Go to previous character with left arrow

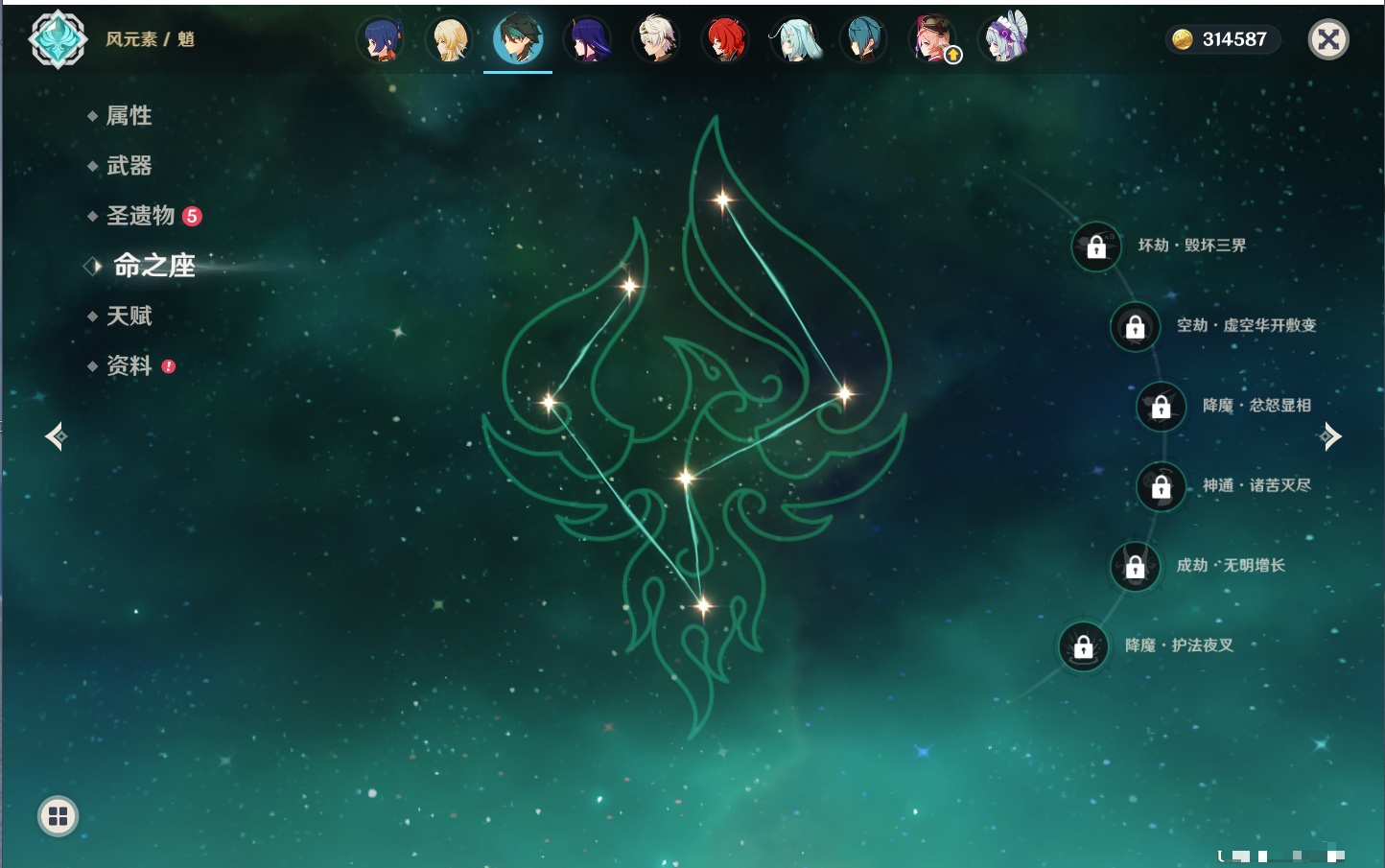coord(56,436)
